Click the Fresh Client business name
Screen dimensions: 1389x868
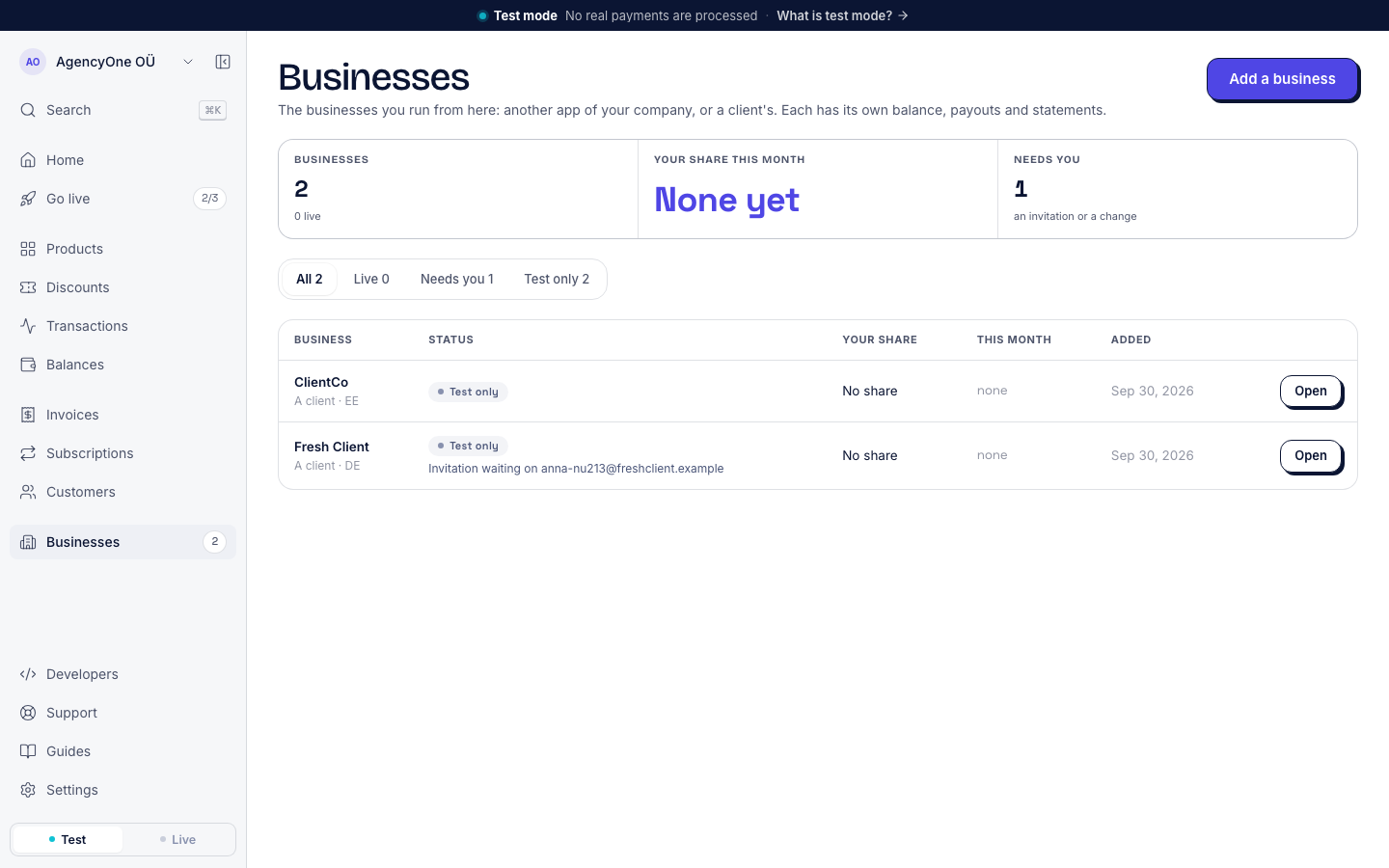tap(332, 447)
